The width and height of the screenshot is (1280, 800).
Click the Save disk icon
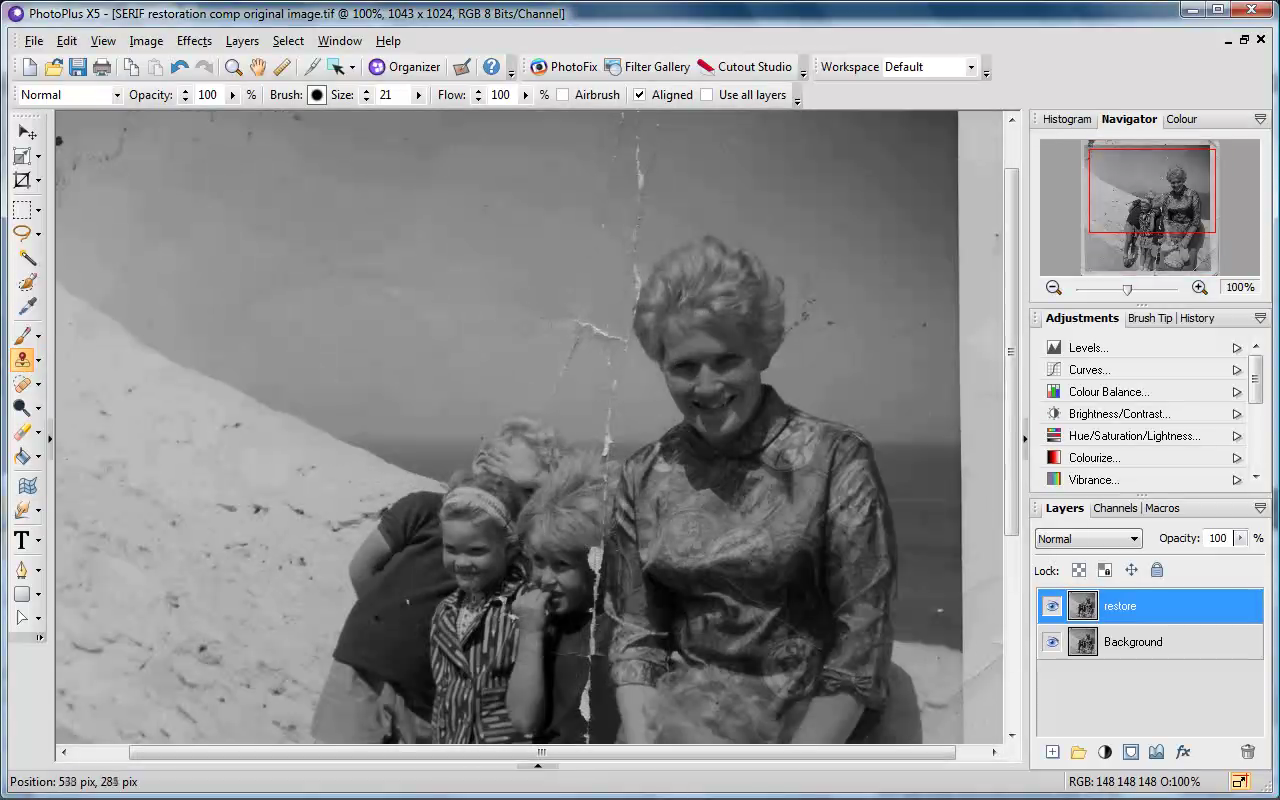click(x=78, y=67)
